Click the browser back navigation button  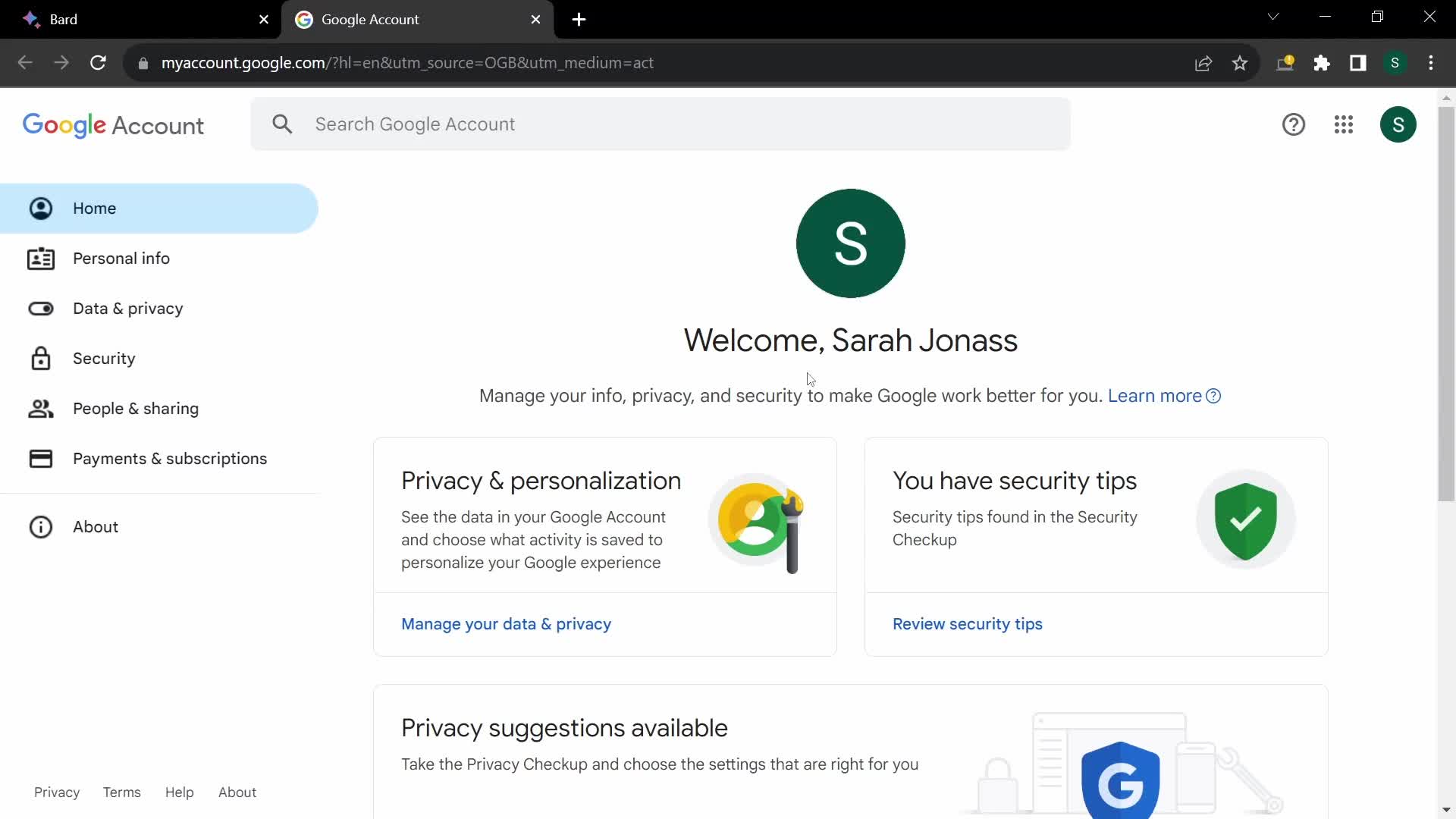24,62
